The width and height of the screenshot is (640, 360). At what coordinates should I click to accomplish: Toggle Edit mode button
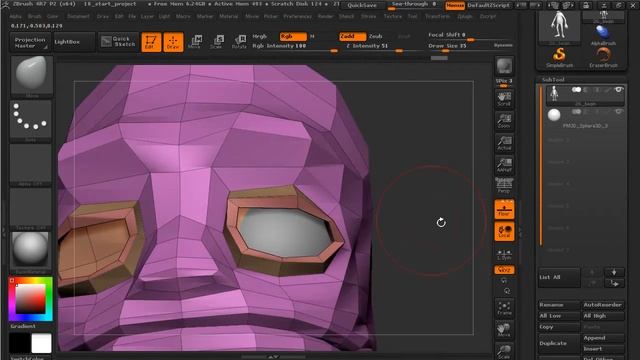point(151,42)
